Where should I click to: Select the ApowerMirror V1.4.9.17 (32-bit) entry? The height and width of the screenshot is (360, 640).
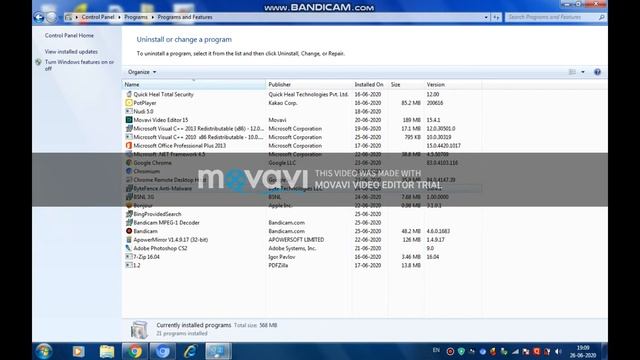(302, 240)
